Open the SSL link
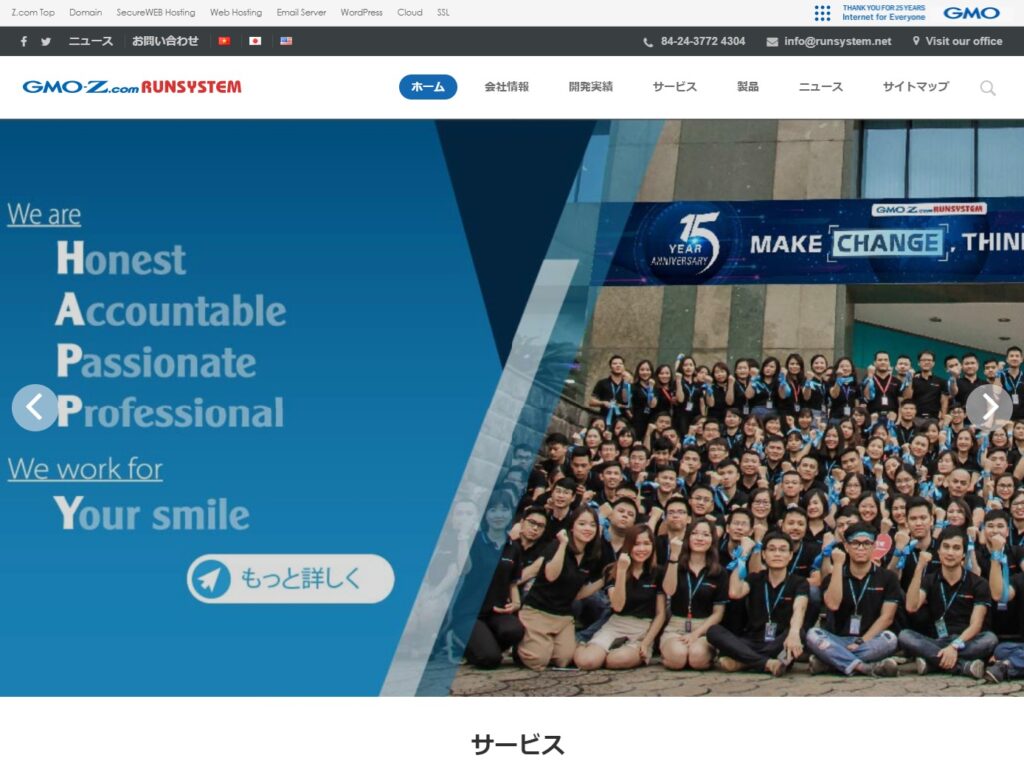The height and width of the screenshot is (772, 1024). click(443, 12)
